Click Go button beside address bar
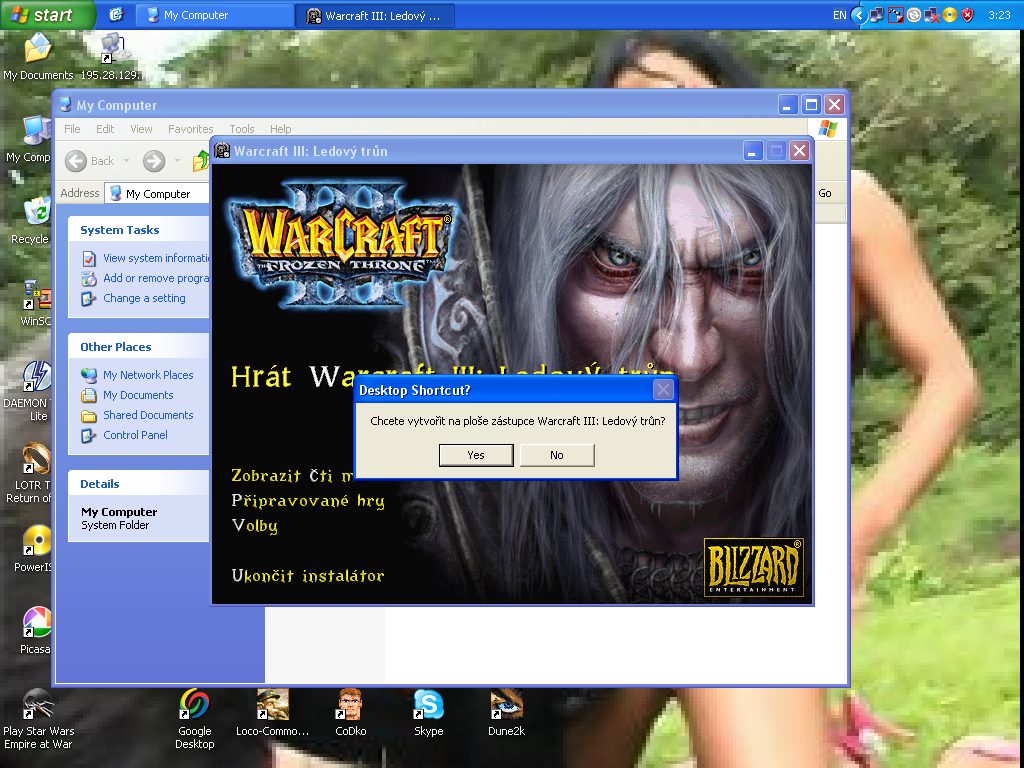This screenshot has height=768, width=1024. click(x=825, y=193)
